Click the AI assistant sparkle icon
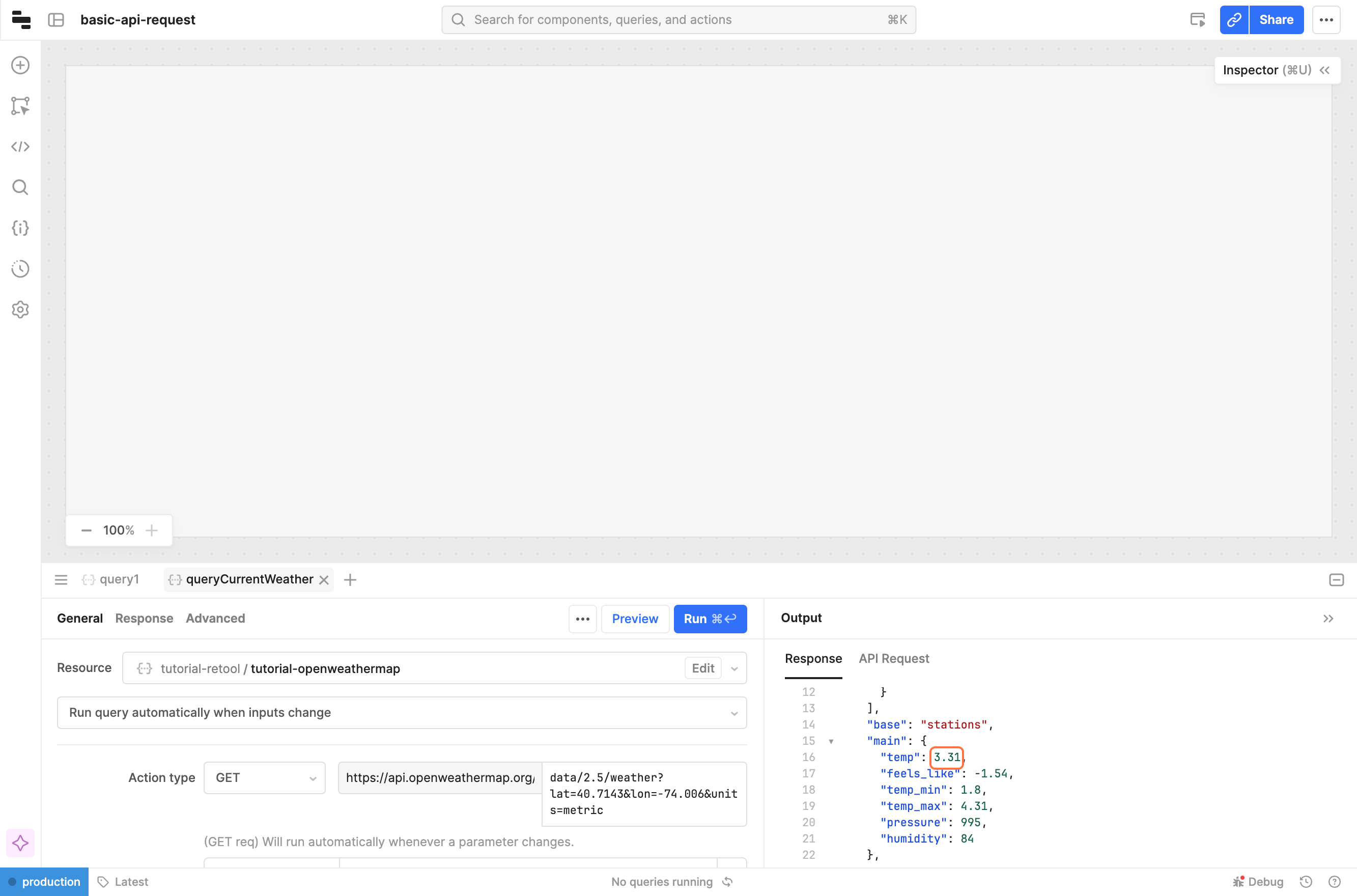This screenshot has height=896, width=1357. click(x=20, y=843)
